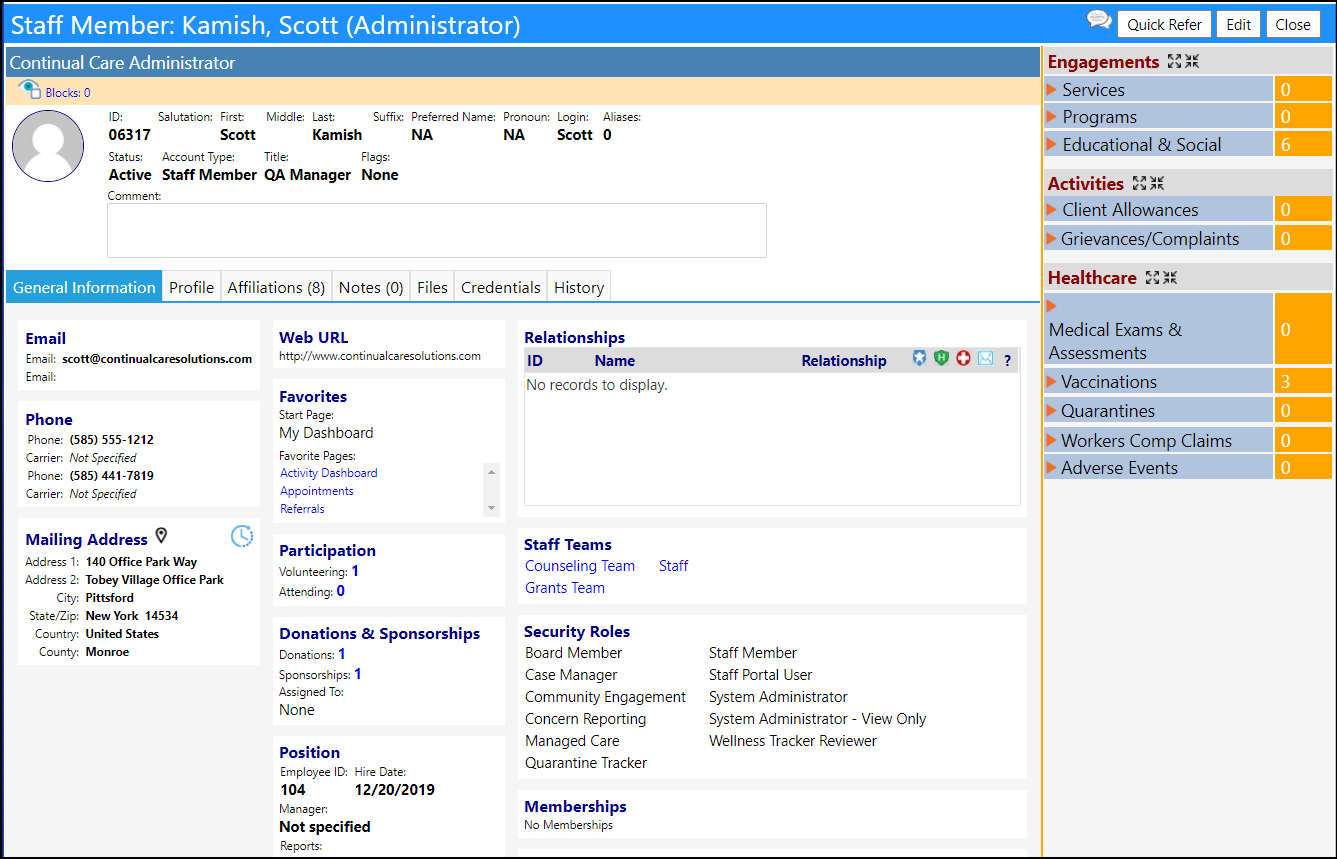Click the envelope icon in Relationships header
Image resolution: width=1337 pixels, height=859 pixels.
click(x=986, y=358)
